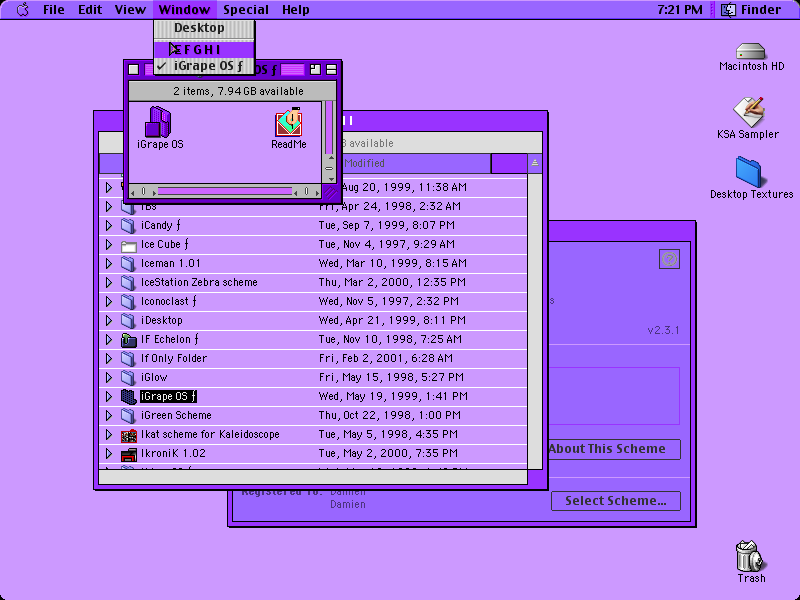Click the Iceman 1.01 folder icon
800x600 pixels.
tap(128, 264)
